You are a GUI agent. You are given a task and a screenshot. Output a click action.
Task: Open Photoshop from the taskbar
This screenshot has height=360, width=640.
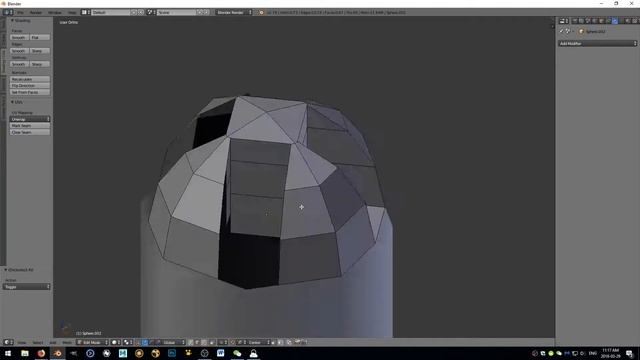pos(172,353)
